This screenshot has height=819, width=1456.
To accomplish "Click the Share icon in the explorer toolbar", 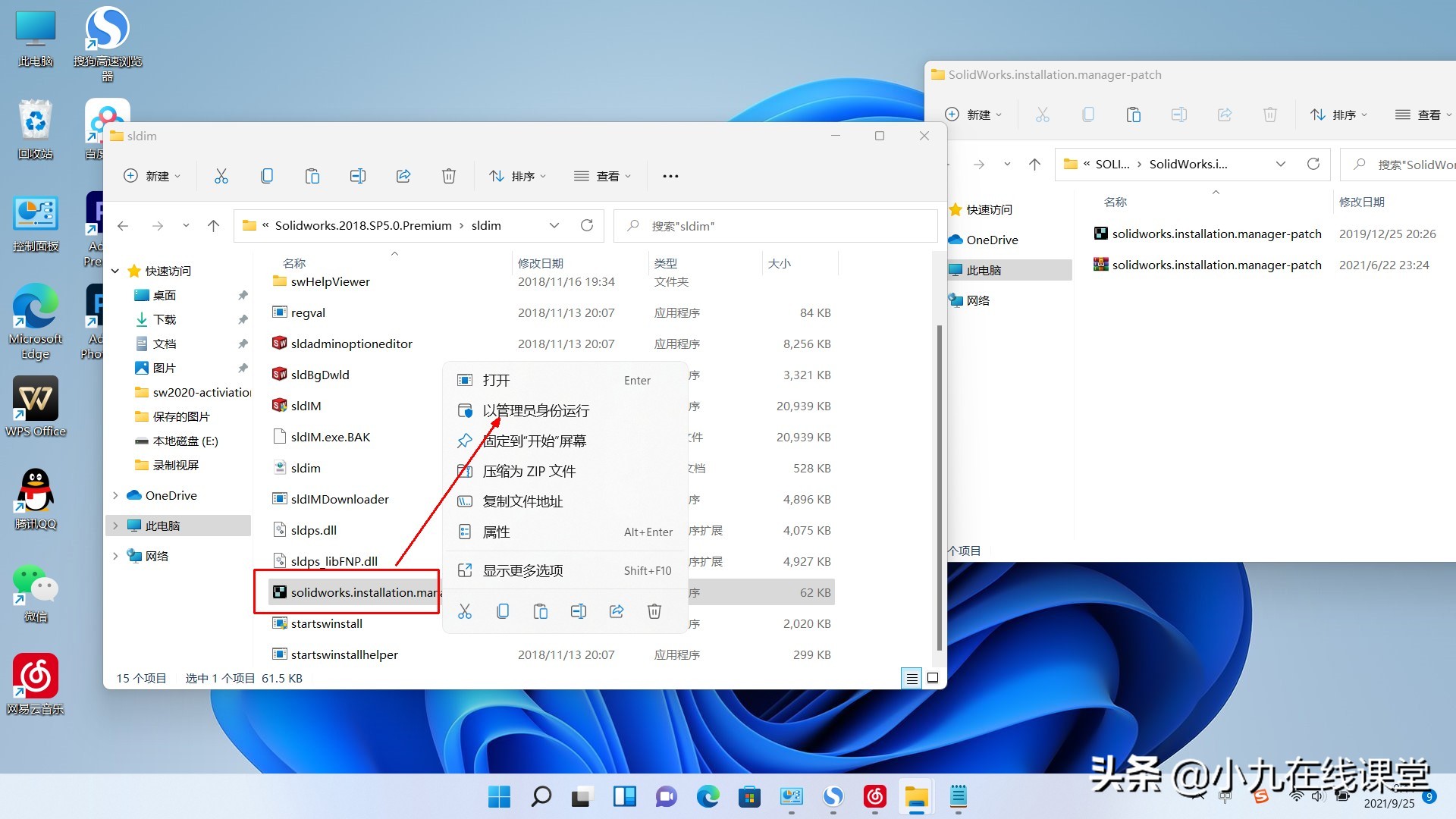I will pos(403,175).
